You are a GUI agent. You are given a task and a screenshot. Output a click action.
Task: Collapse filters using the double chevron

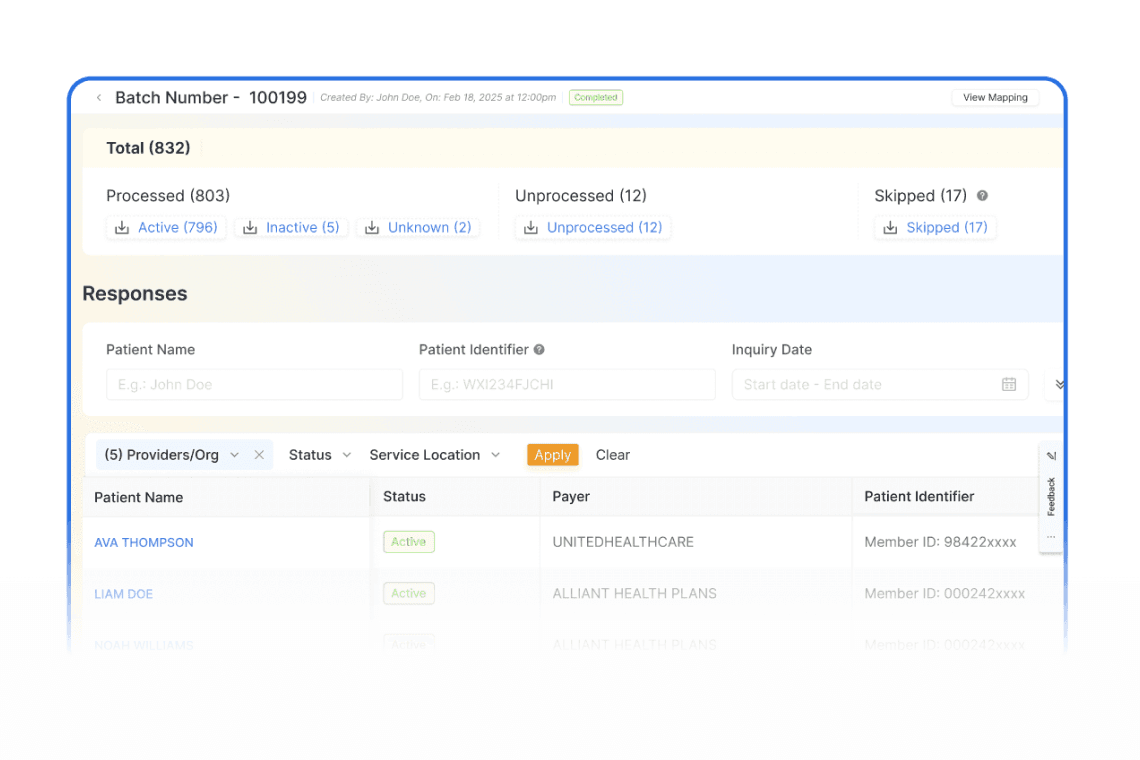click(x=1060, y=384)
